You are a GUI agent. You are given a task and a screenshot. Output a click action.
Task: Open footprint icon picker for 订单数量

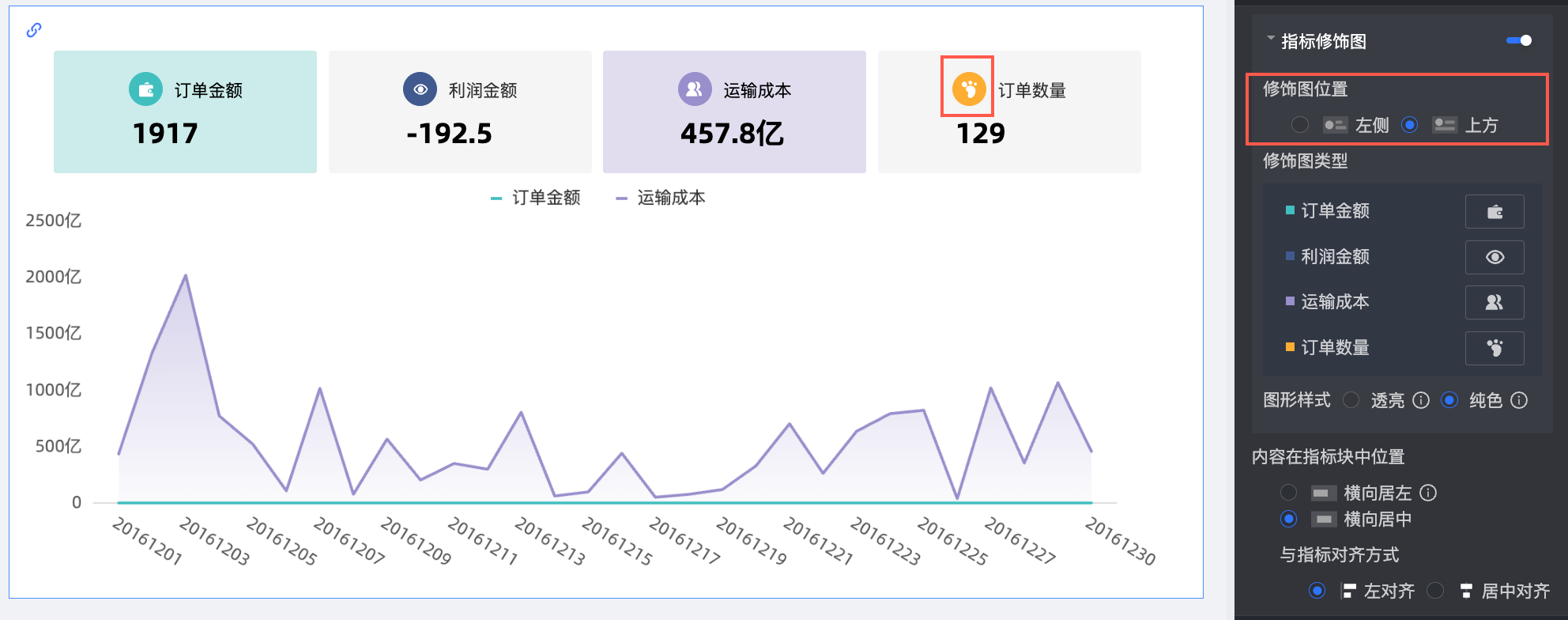(x=1494, y=348)
